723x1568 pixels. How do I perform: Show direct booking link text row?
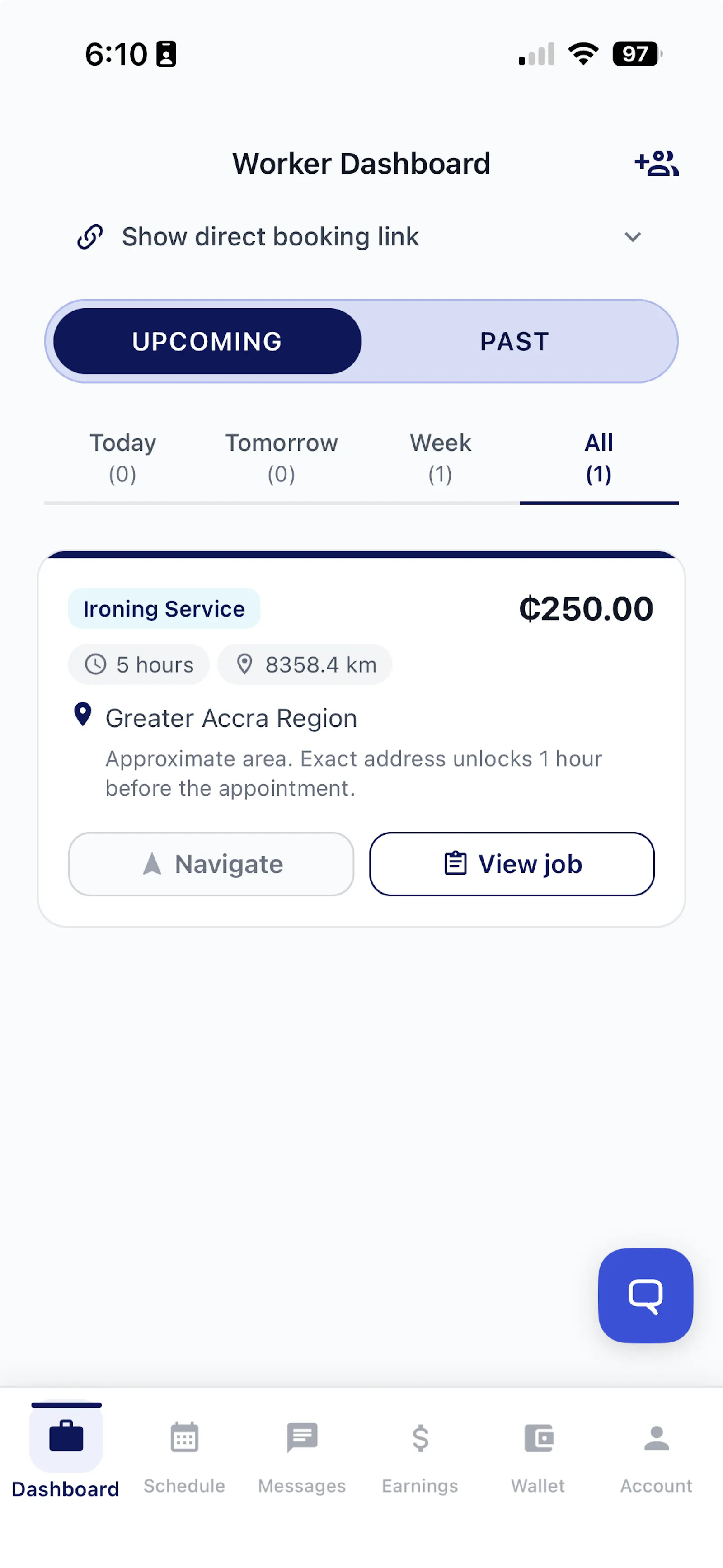pos(361,237)
